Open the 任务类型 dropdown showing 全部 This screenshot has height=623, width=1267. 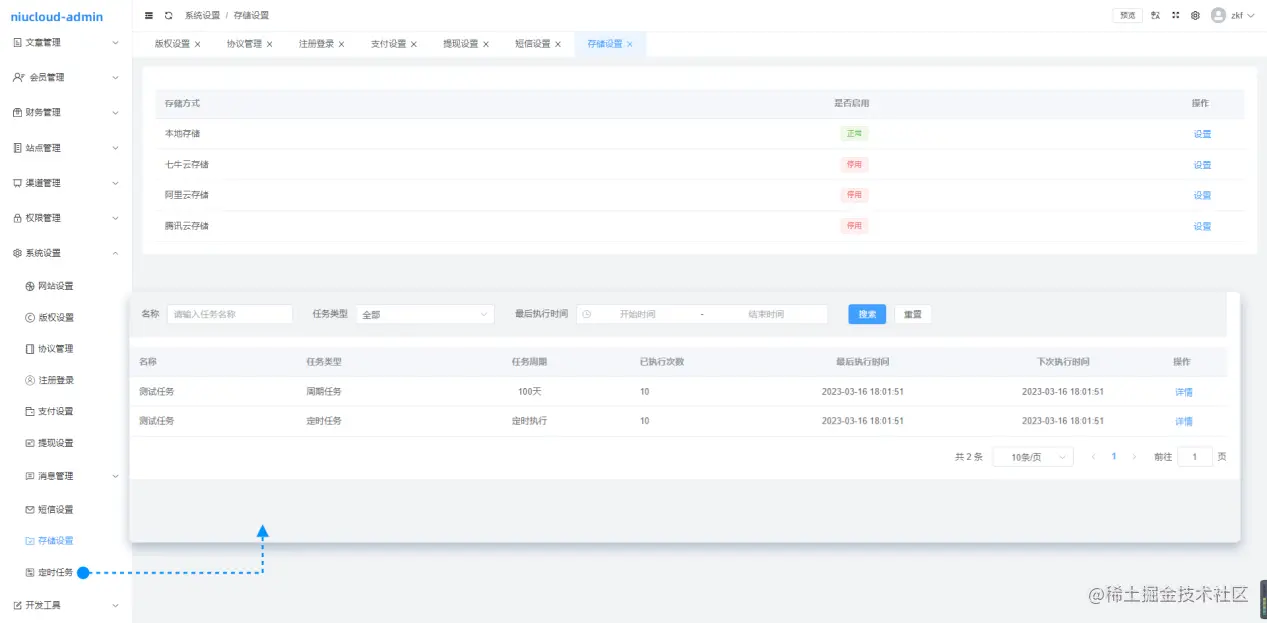(425, 314)
